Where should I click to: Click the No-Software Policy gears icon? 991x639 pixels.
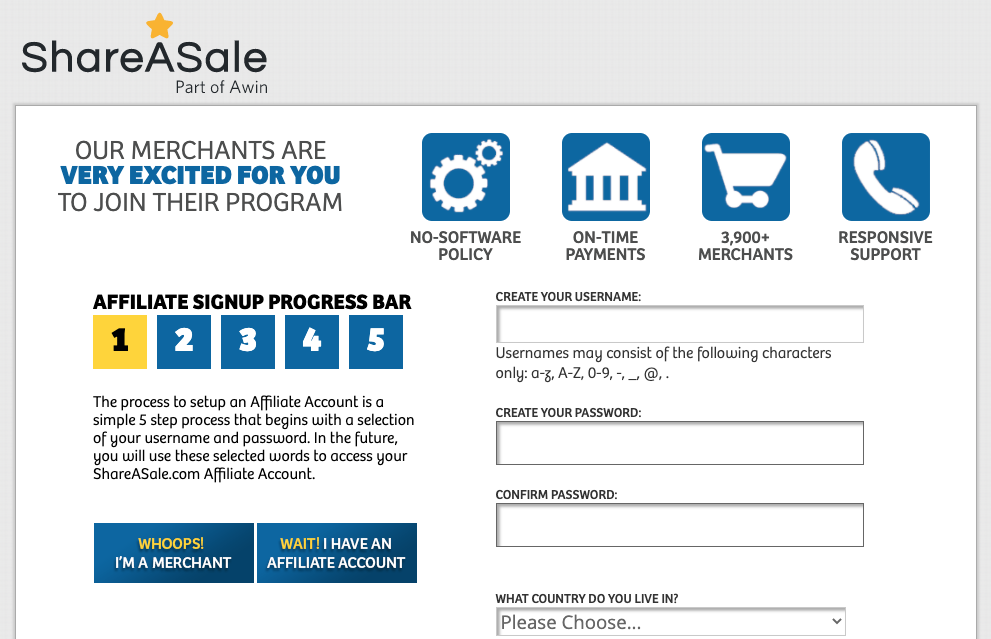click(x=465, y=177)
